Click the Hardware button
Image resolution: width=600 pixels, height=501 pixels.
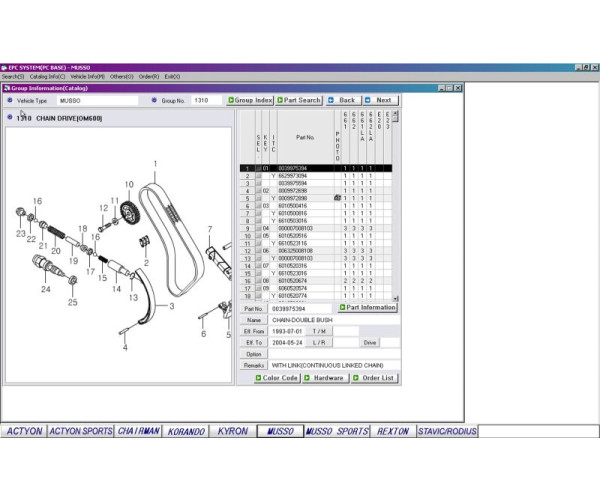(x=327, y=378)
